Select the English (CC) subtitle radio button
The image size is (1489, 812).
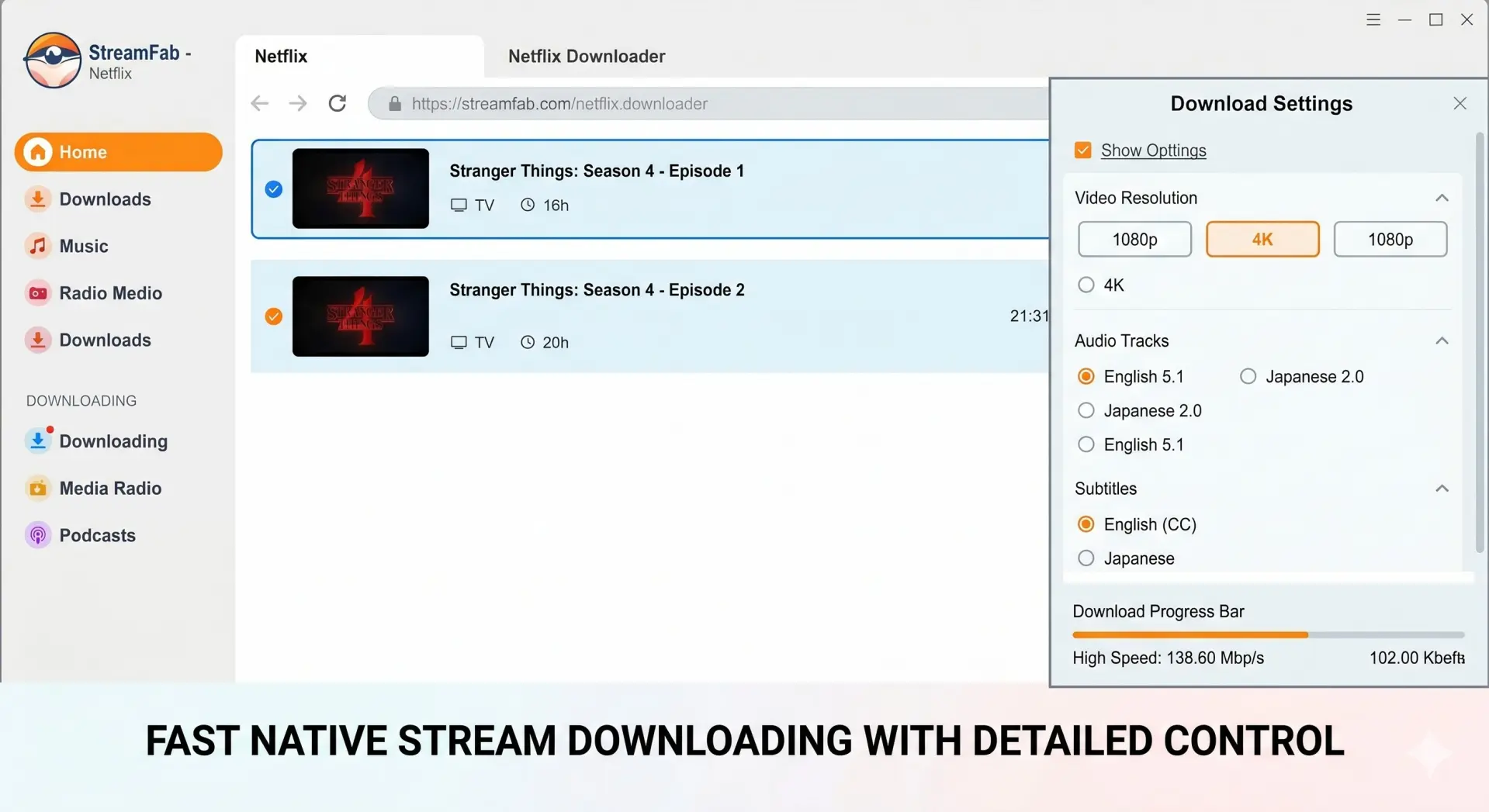(x=1086, y=524)
